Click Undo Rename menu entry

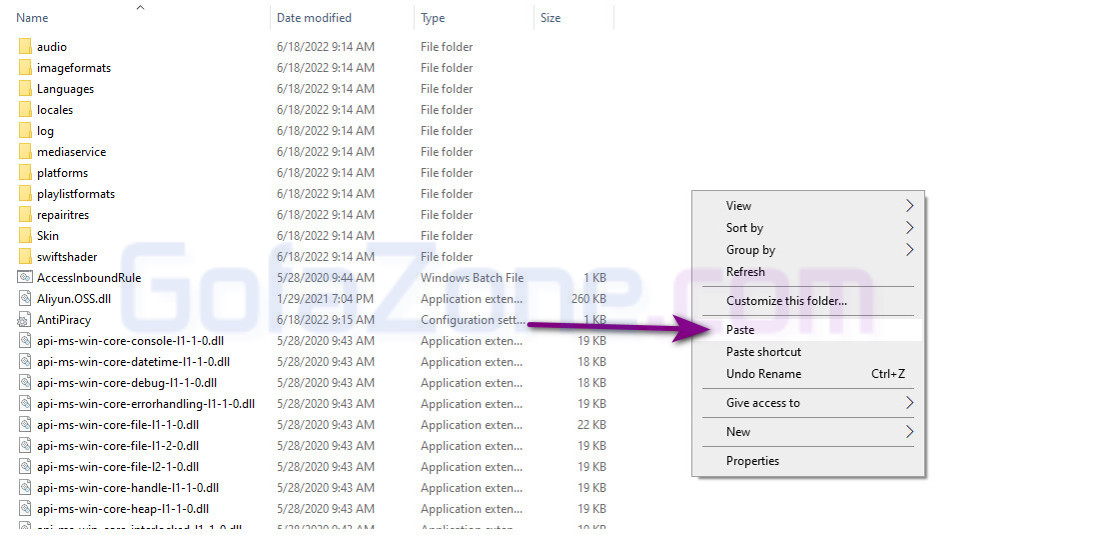pyautogui.click(x=764, y=374)
